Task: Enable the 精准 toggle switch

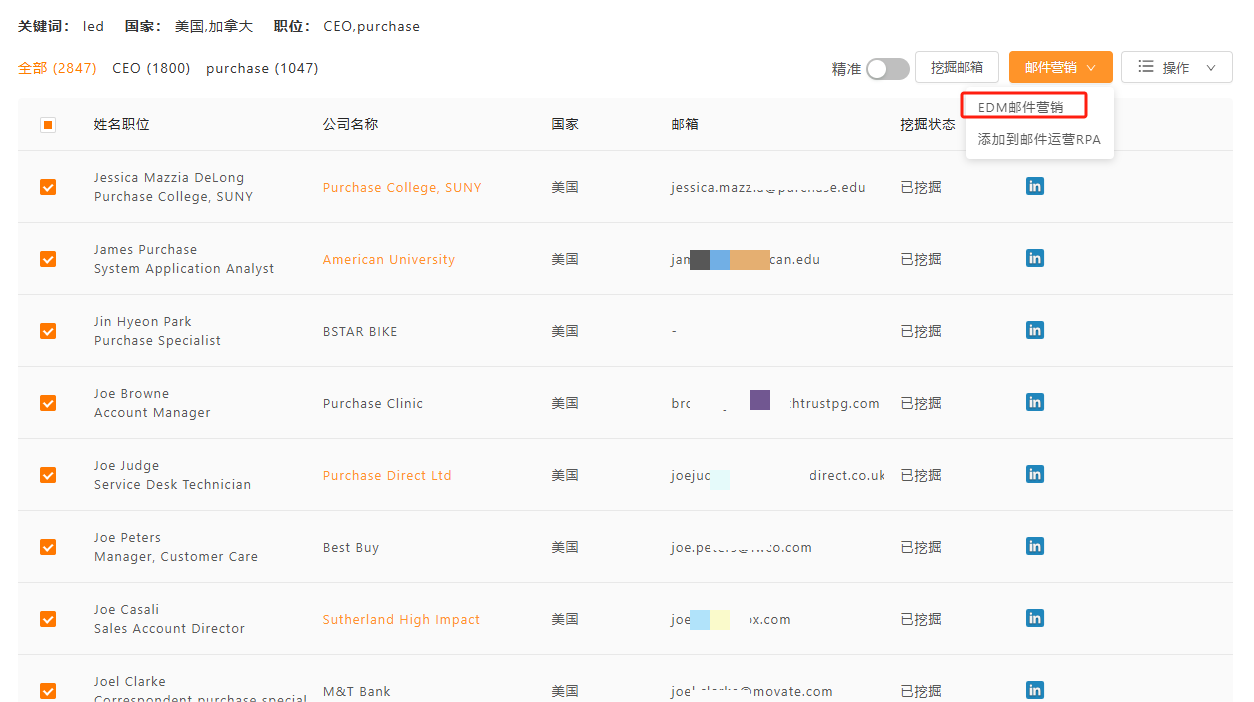Action: click(x=887, y=68)
